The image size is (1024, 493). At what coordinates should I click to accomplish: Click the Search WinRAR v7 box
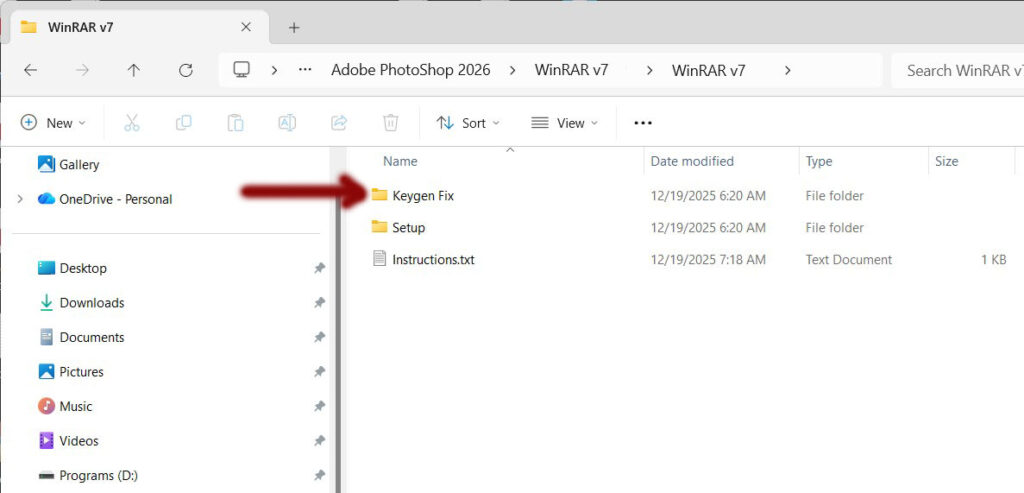(x=958, y=70)
